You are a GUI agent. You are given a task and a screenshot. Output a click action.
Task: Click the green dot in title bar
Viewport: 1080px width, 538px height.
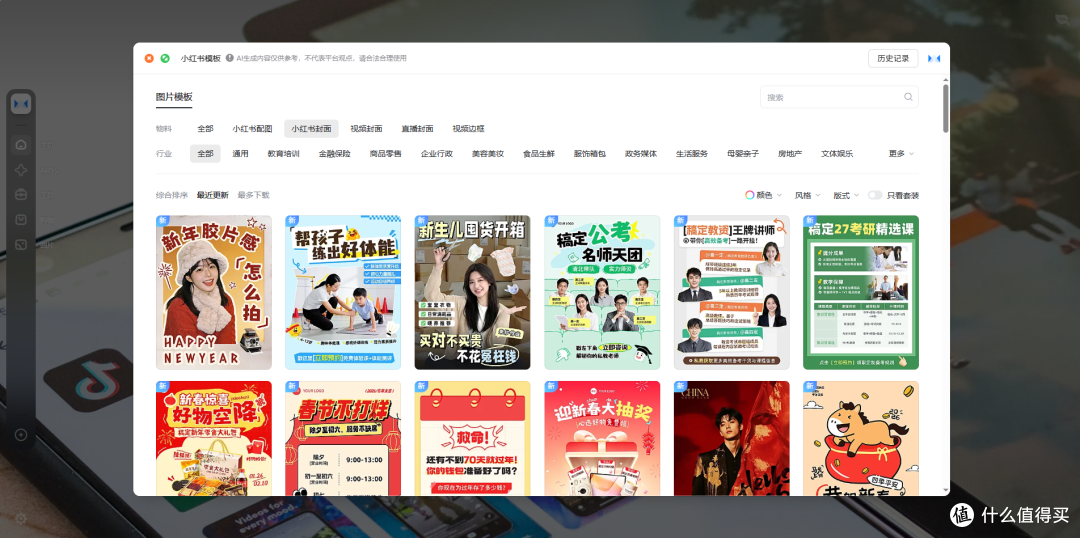(165, 59)
